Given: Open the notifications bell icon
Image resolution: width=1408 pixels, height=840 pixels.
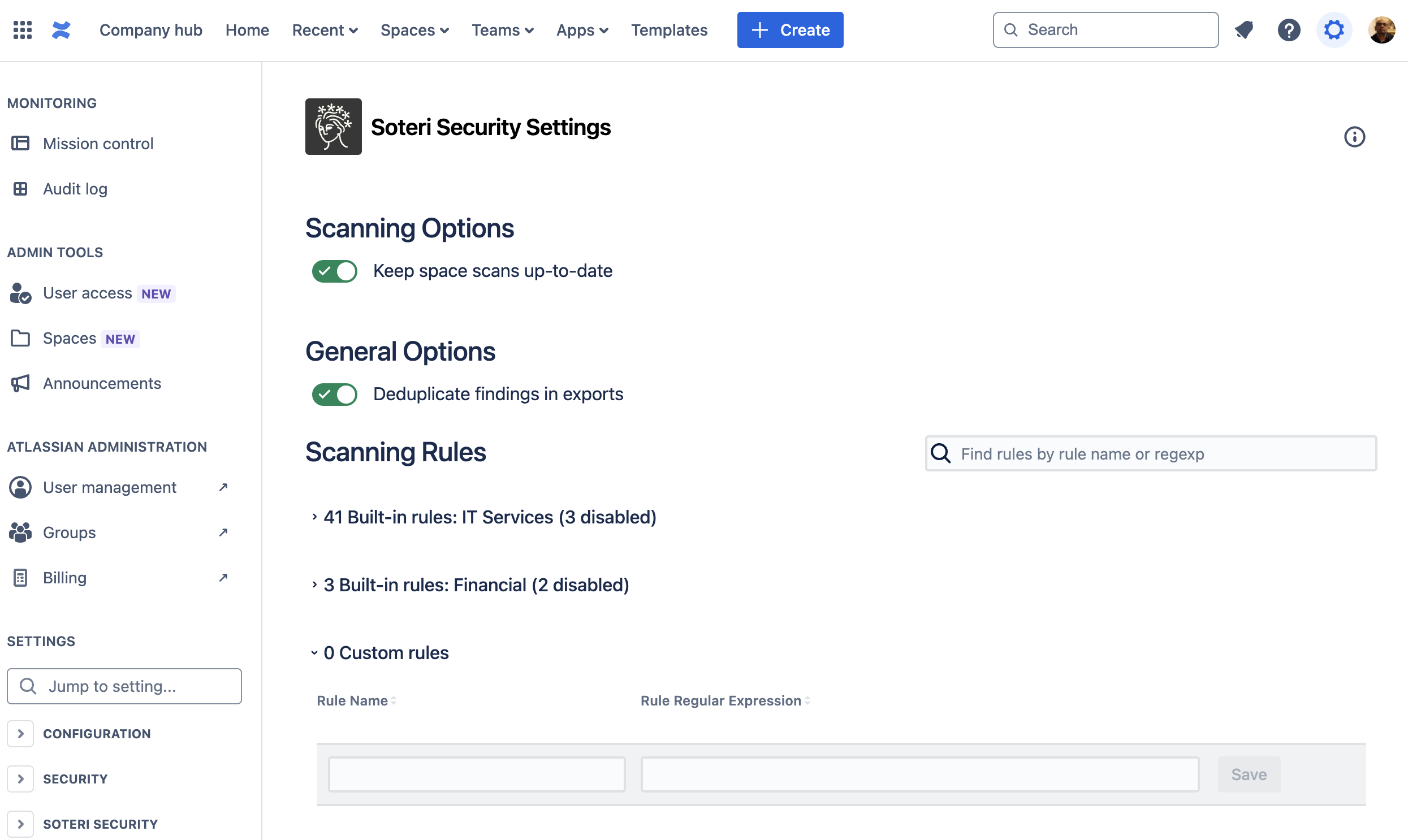Looking at the screenshot, I should tap(1244, 30).
